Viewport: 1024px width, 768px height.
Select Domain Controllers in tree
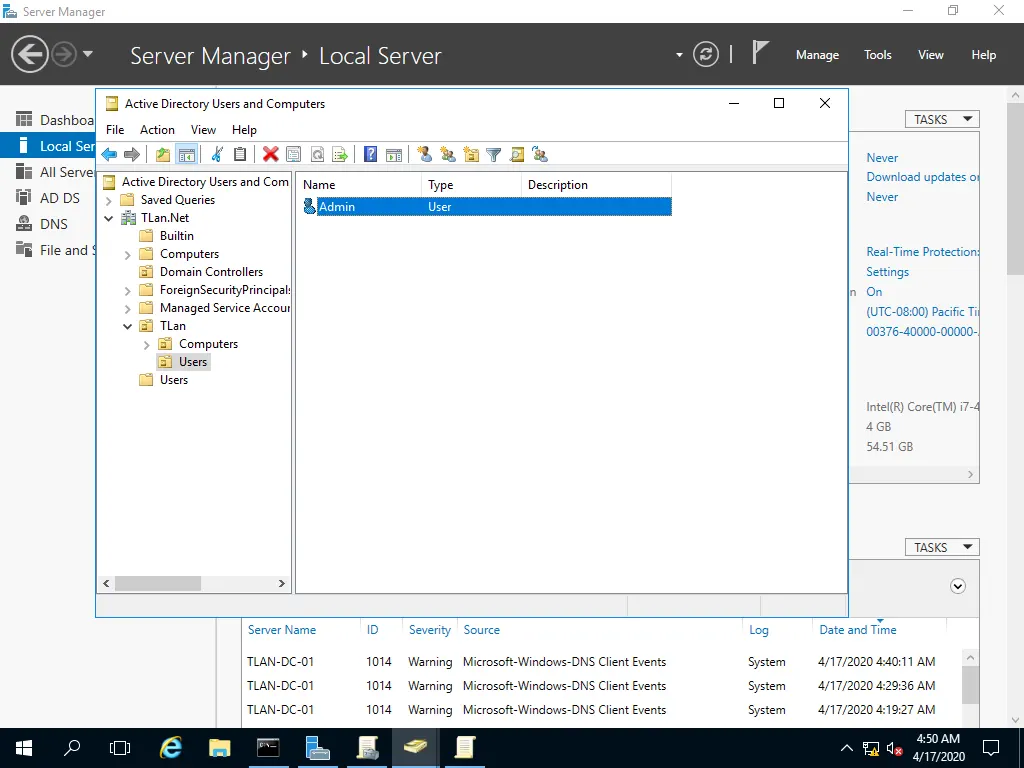[211, 272]
